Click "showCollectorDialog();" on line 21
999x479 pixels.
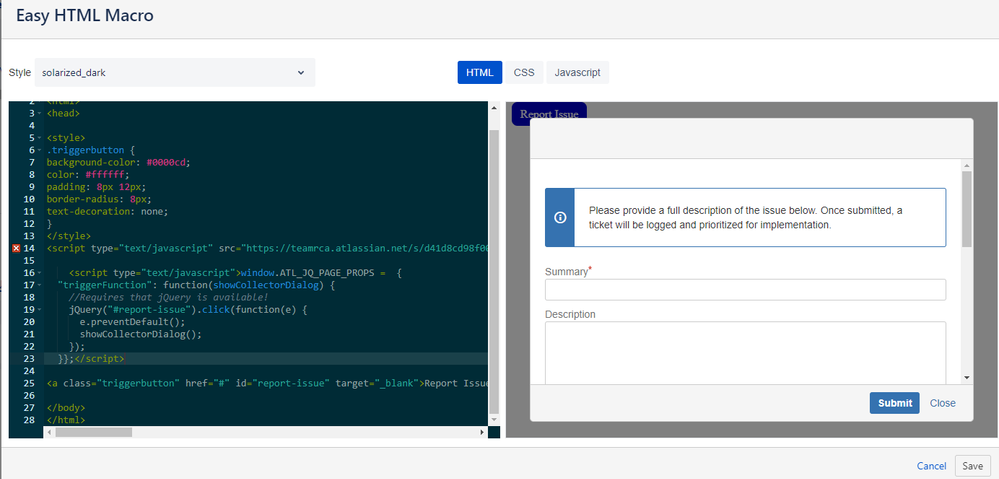click(140, 334)
